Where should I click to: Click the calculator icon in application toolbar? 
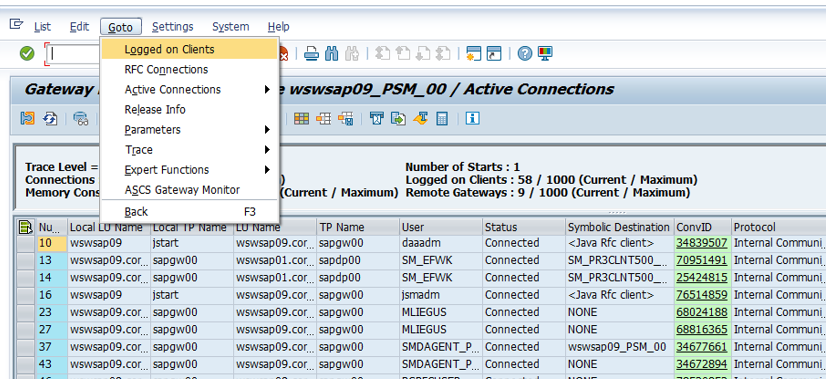point(442,118)
